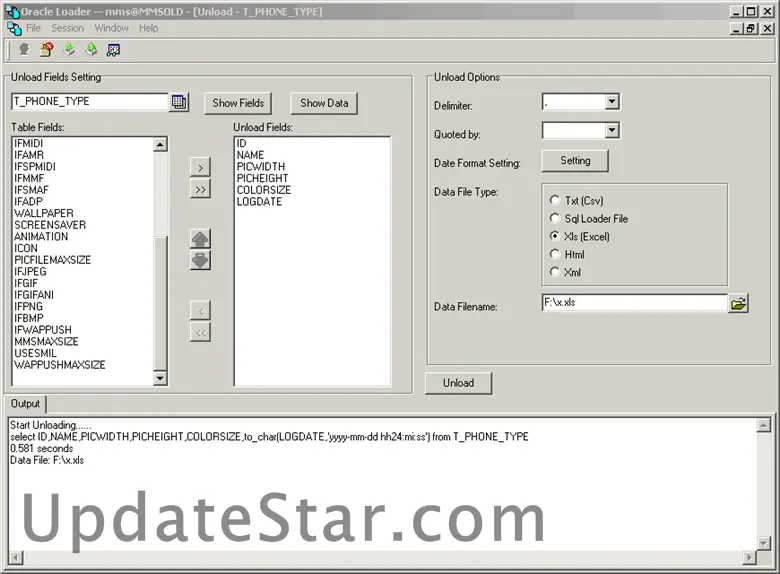Click the table picker icon beside T_PHONE_TYPE

[179, 102]
